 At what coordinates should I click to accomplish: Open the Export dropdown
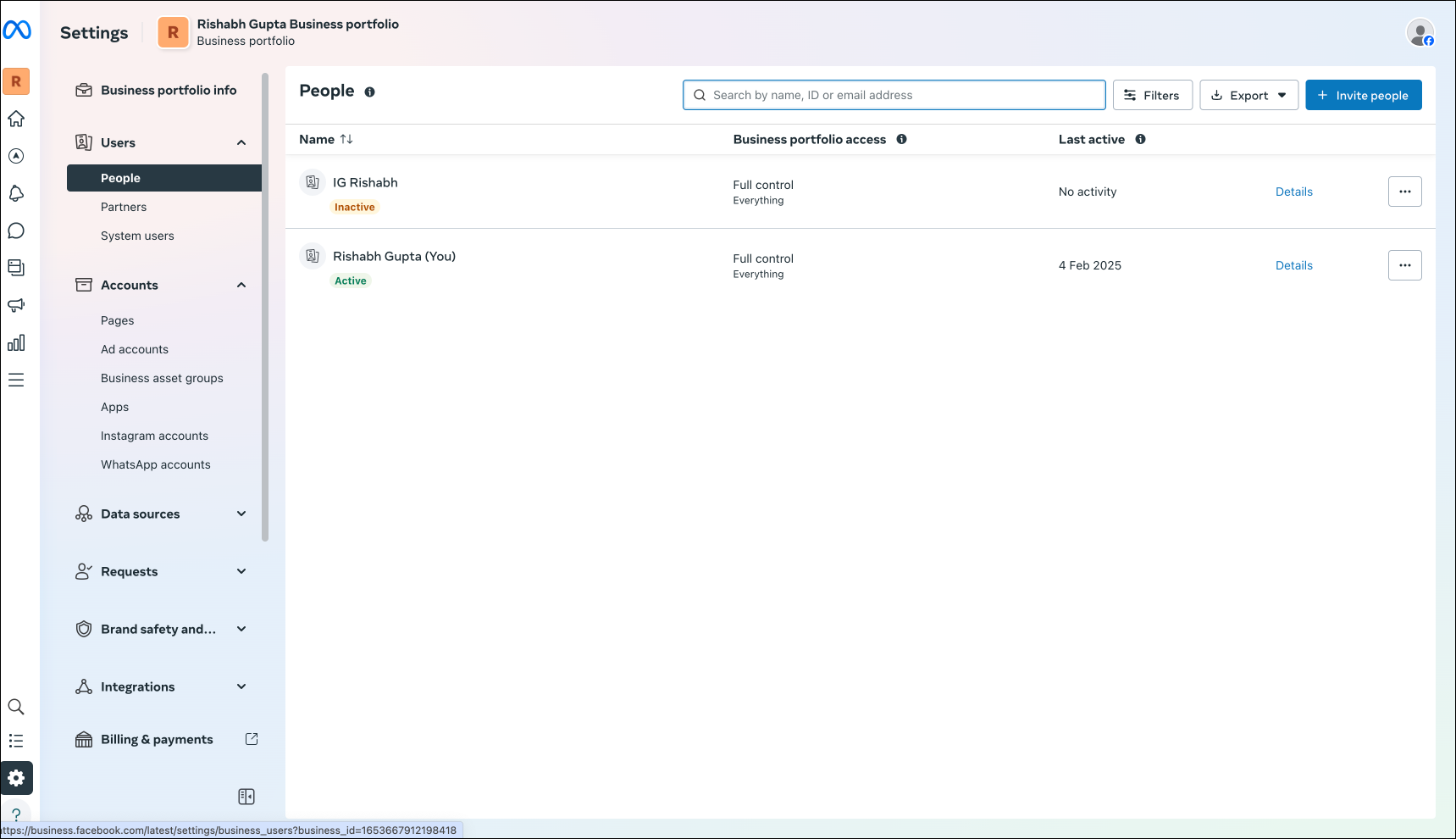(1248, 95)
